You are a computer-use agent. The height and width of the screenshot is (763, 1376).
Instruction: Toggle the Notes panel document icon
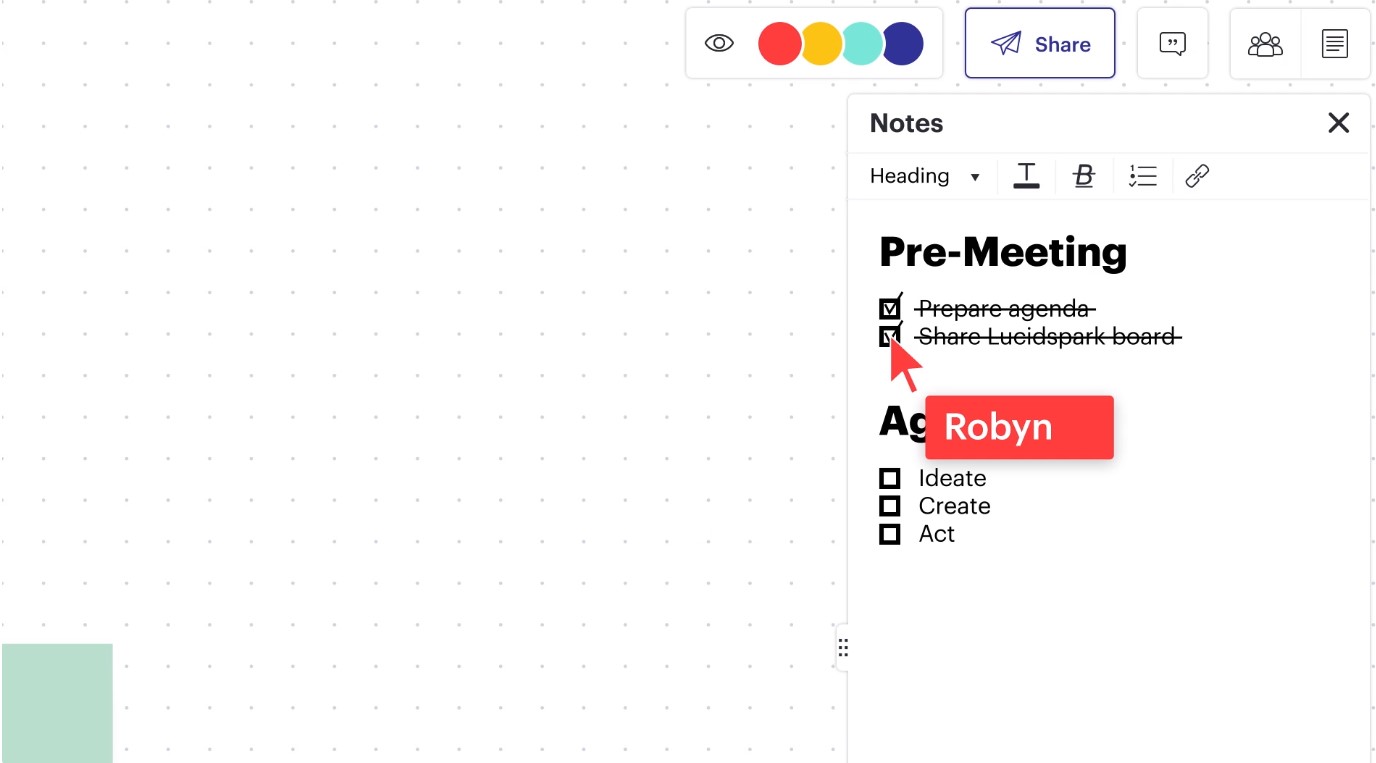[1334, 44]
